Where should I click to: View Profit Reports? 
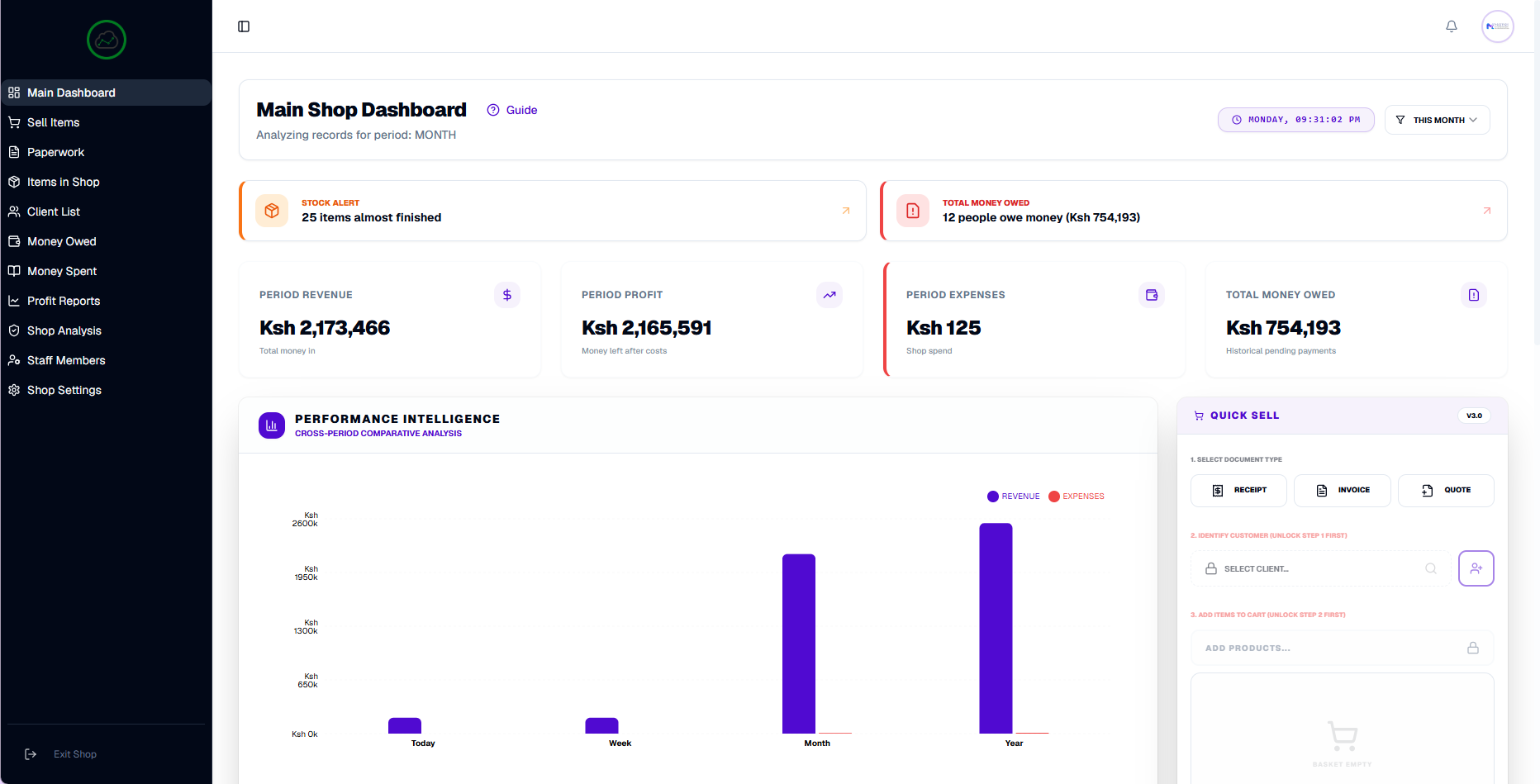click(x=107, y=301)
